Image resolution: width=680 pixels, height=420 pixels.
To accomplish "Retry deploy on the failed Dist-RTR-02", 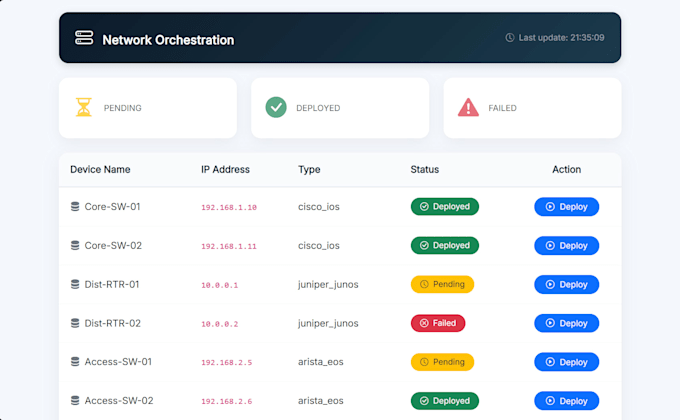I will pos(566,323).
